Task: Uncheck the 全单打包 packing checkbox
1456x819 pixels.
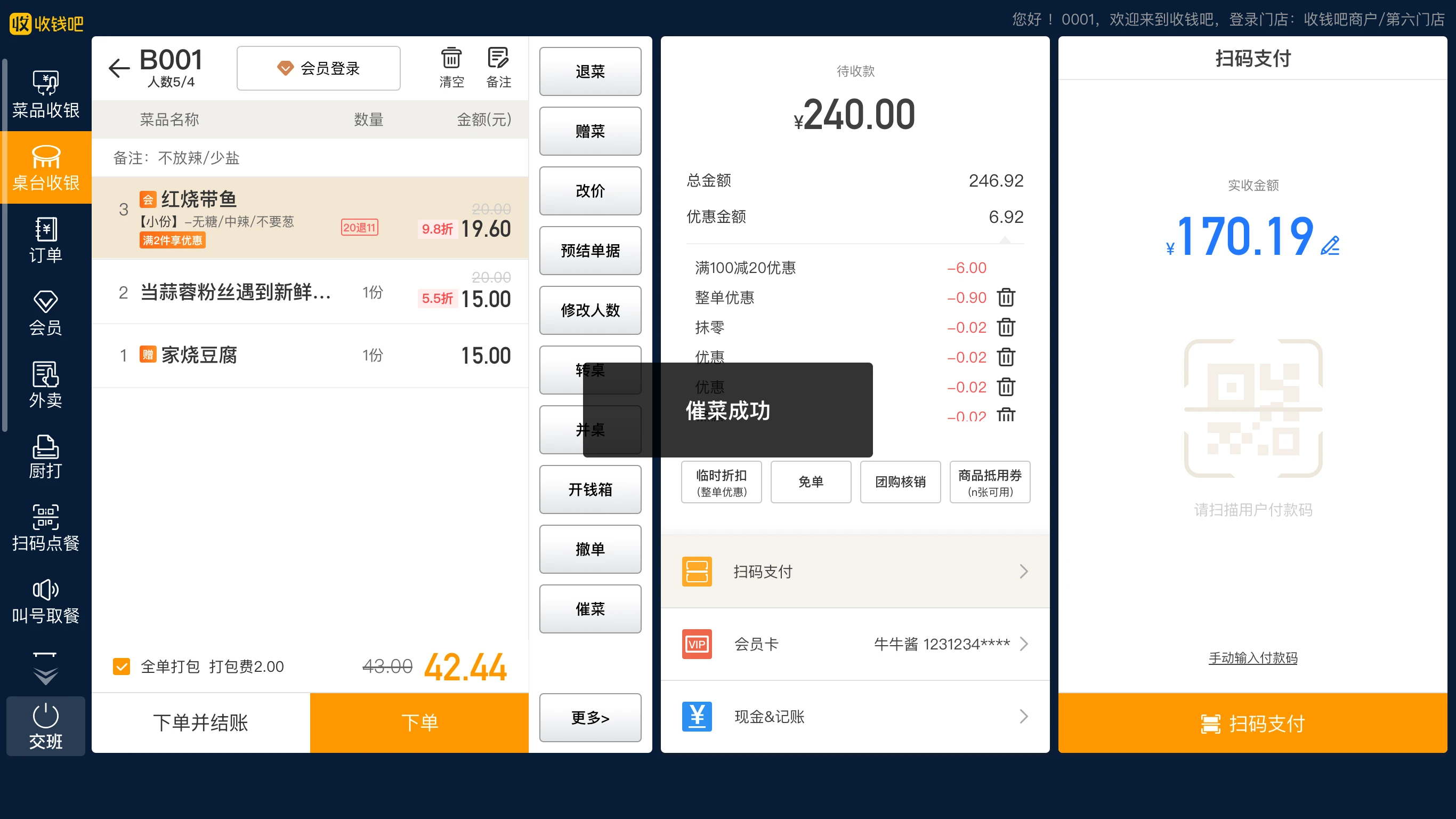Action: 122,667
